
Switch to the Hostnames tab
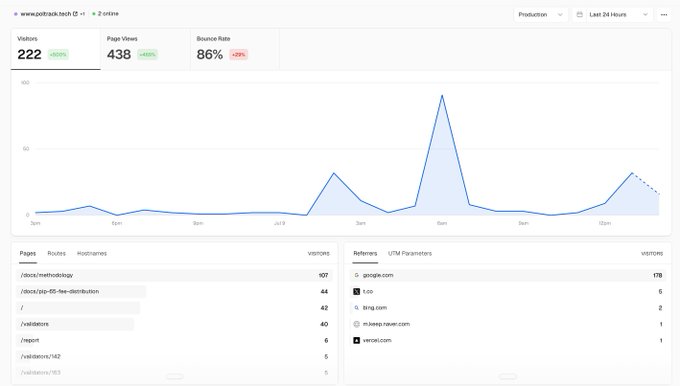coord(92,253)
